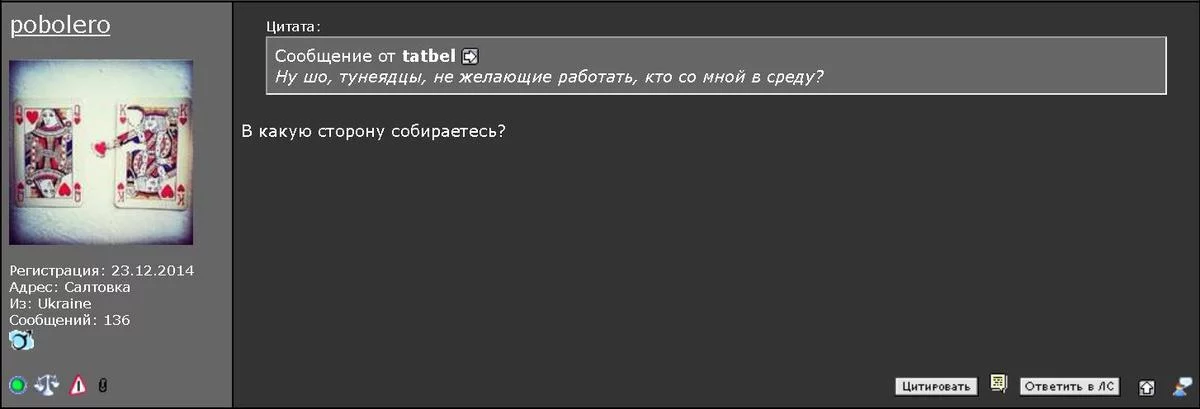
Task: Click the scales reputation icon
Action: [47, 385]
